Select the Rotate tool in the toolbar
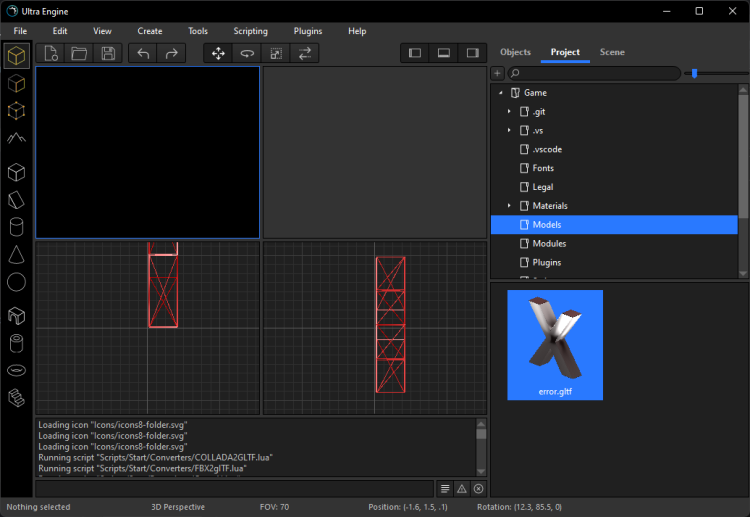The width and height of the screenshot is (750, 517). point(246,53)
